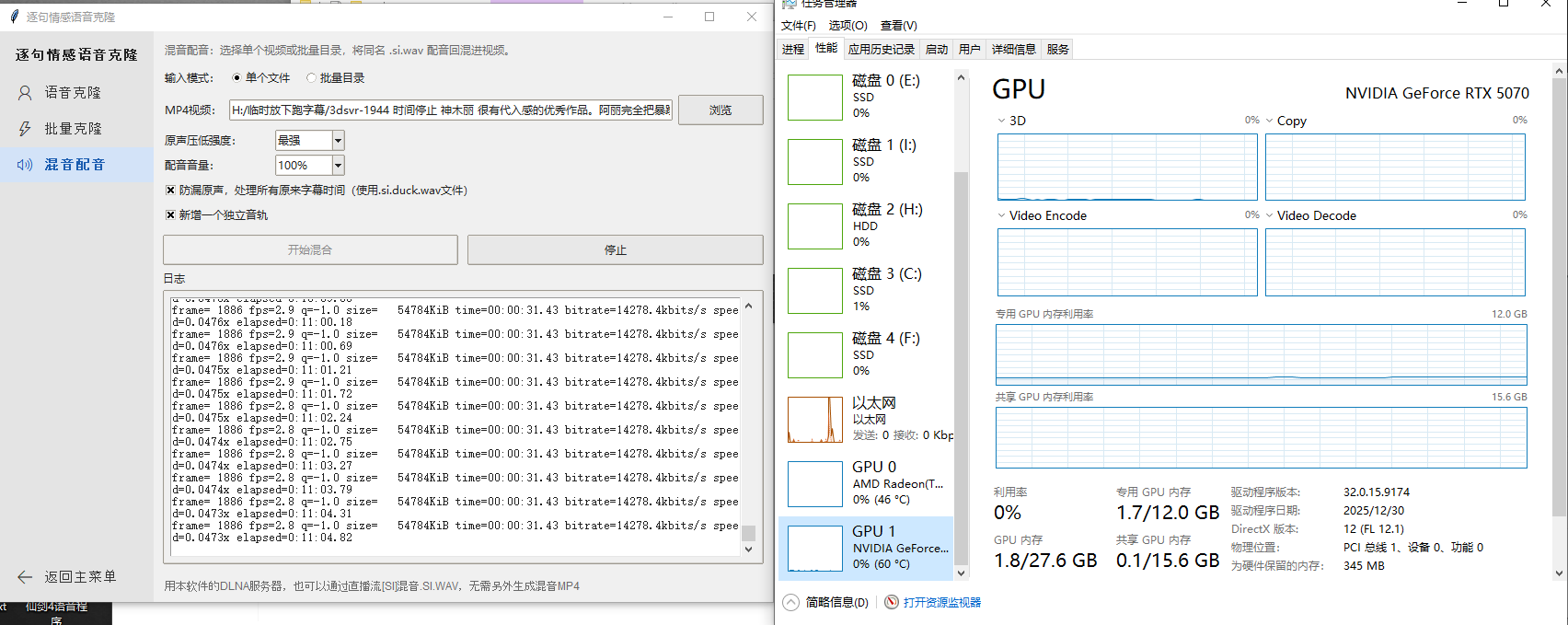1568x625 pixels.
Task: Open the 查看(V) menu
Action: click(899, 26)
